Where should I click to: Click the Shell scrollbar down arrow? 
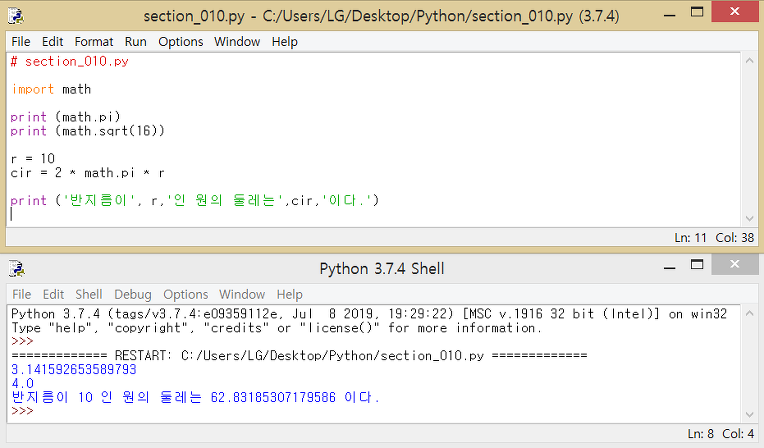pos(749,415)
